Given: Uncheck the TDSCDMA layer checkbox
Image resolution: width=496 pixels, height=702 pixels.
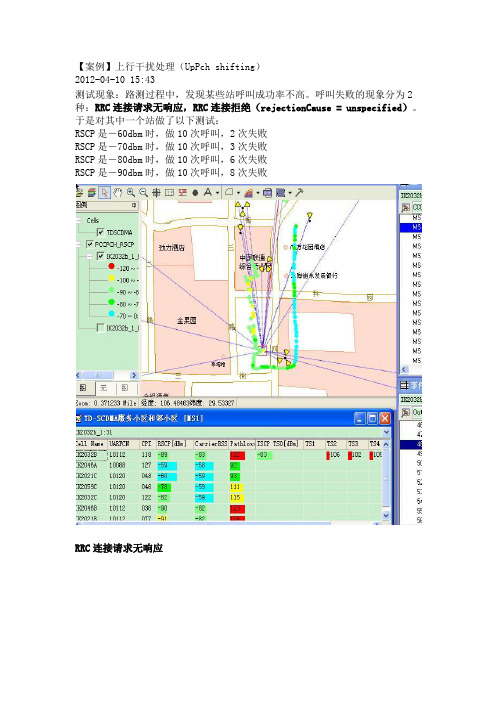Looking at the screenshot, I should (x=100, y=232).
